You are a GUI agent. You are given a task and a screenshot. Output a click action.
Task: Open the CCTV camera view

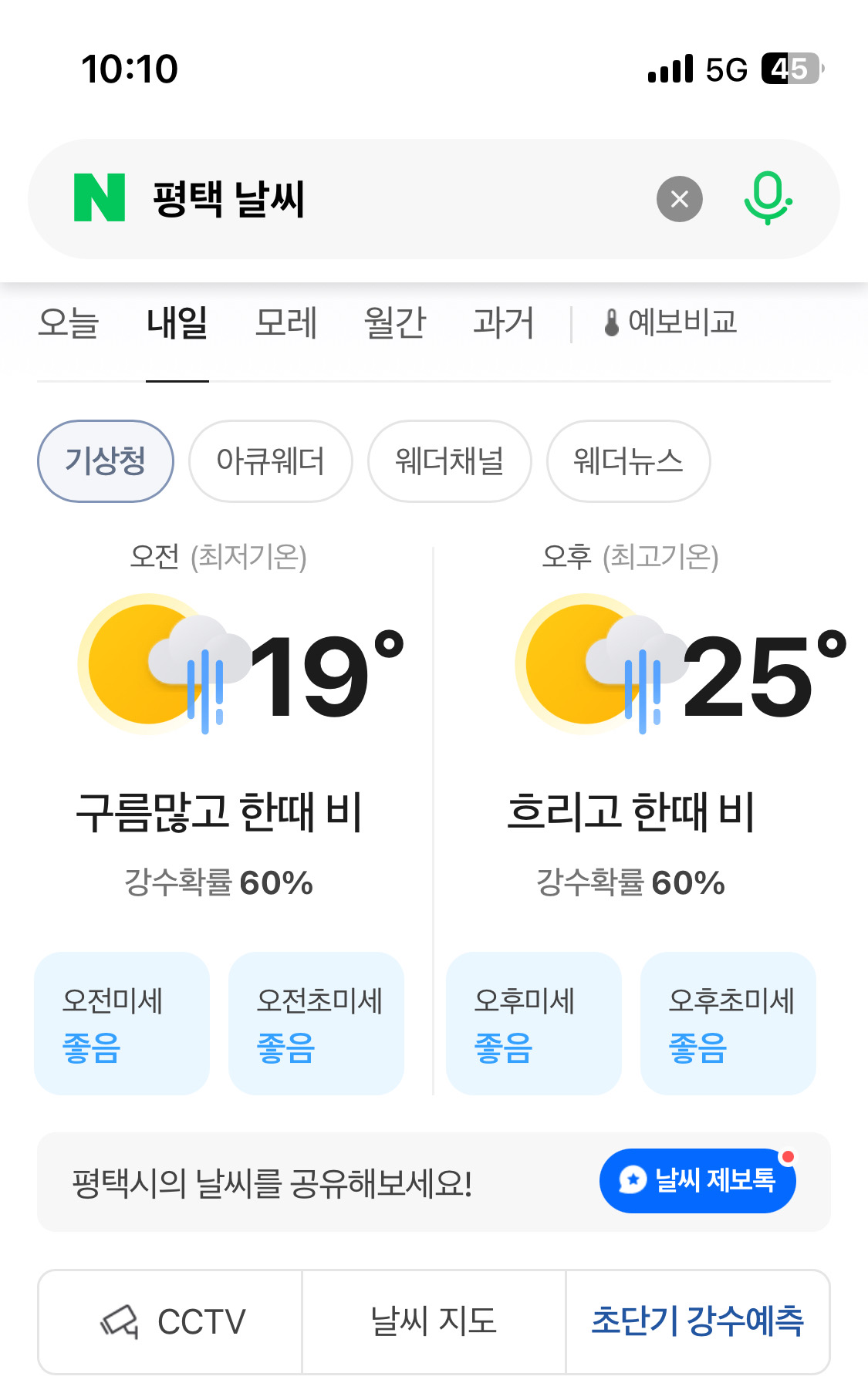[x=171, y=1321]
